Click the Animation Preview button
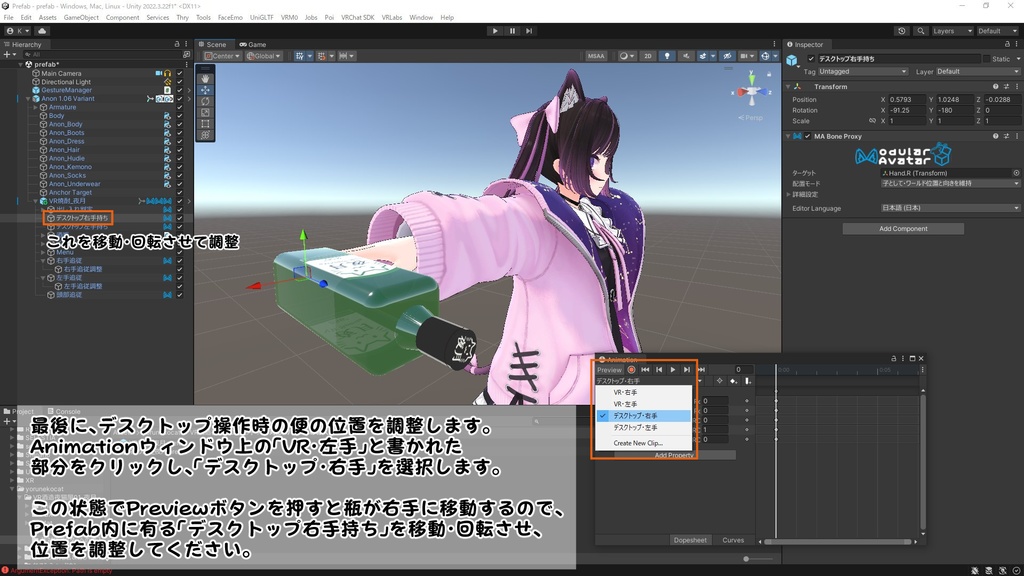The image size is (1024, 576). (x=609, y=370)
